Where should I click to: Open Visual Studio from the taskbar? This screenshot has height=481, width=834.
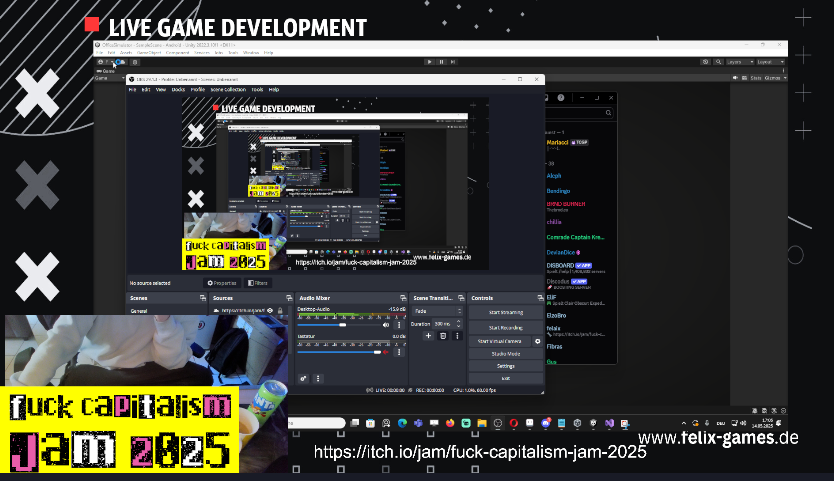[x=610, y=423]
